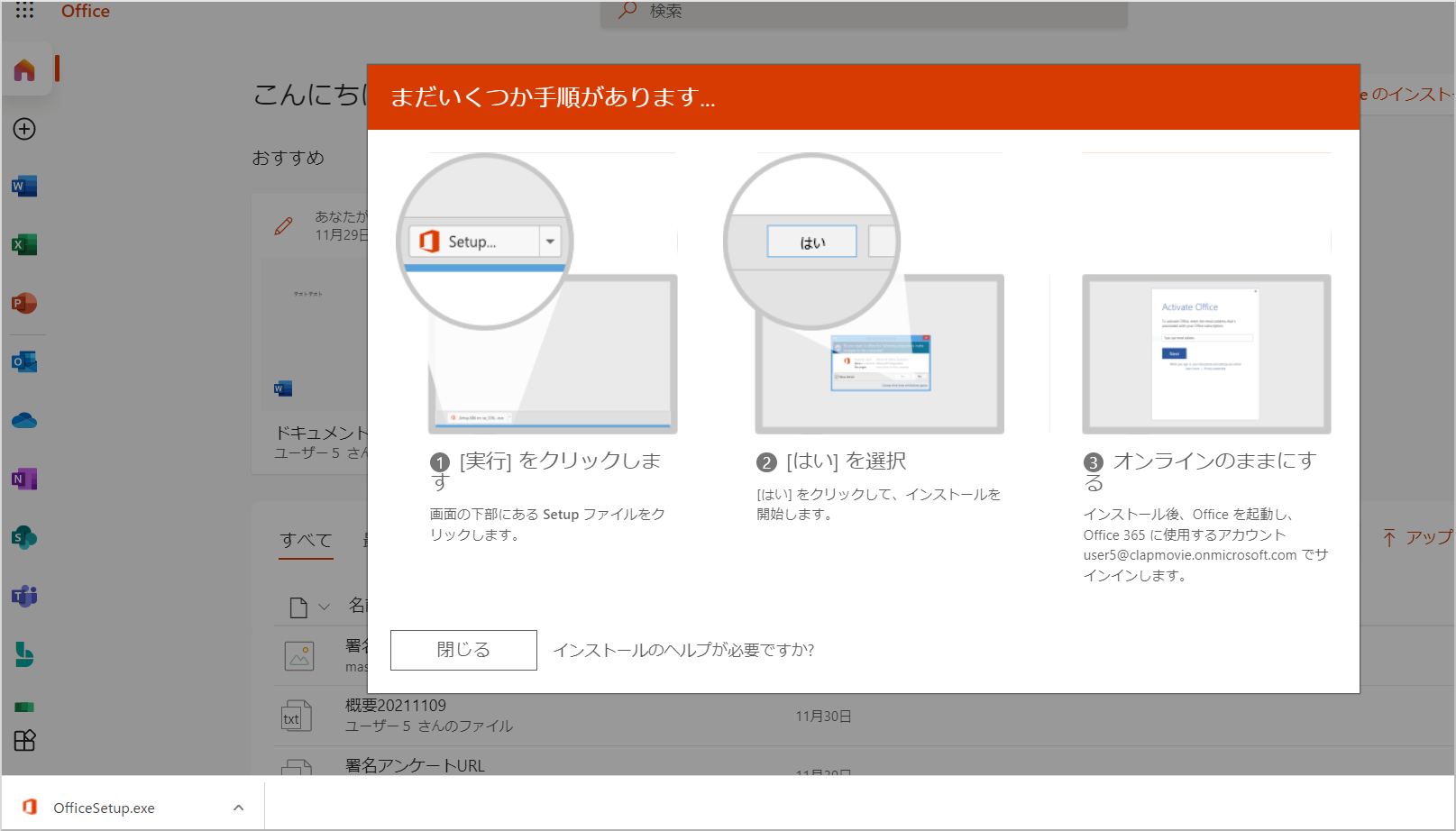Screen dimensions: 1456x831
Task: Click the OfficeSetup.exe download item
Action: click(x=133, y=808)
